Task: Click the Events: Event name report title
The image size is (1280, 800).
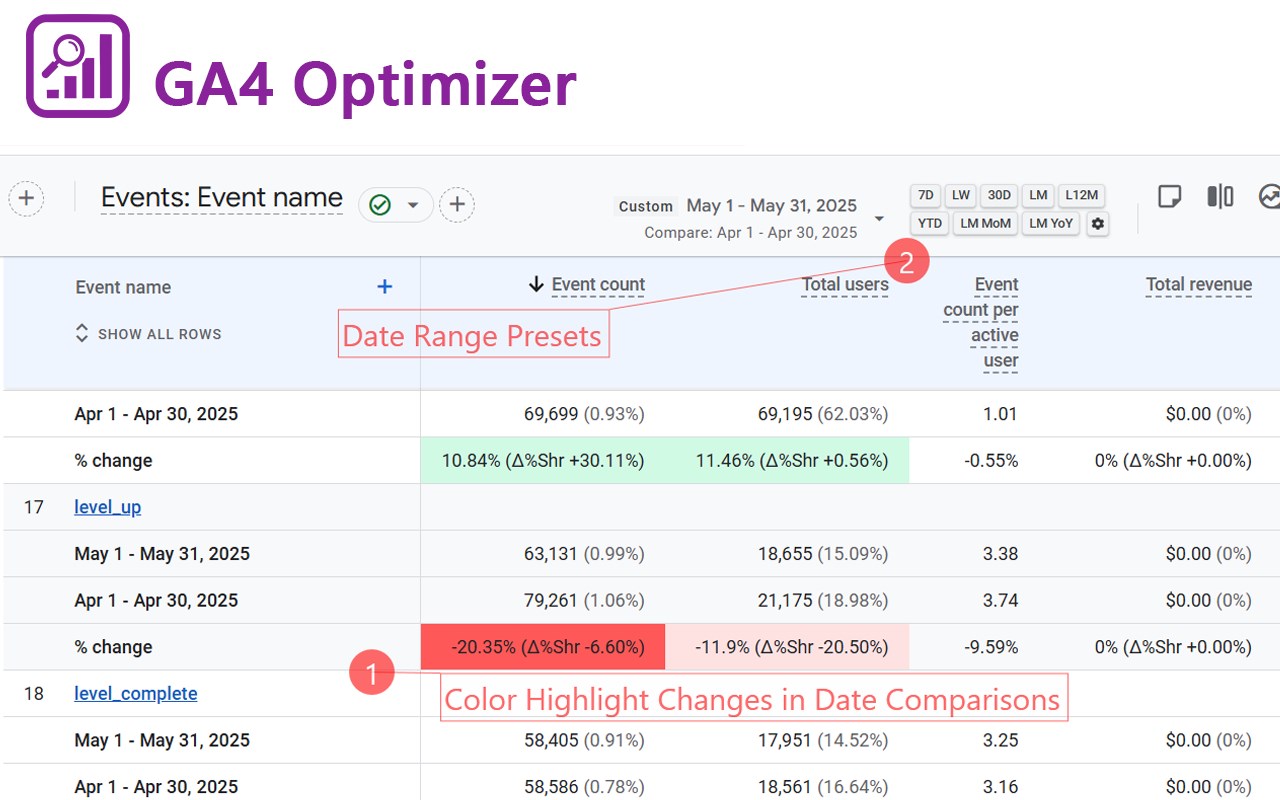Action: click(222, 198)
